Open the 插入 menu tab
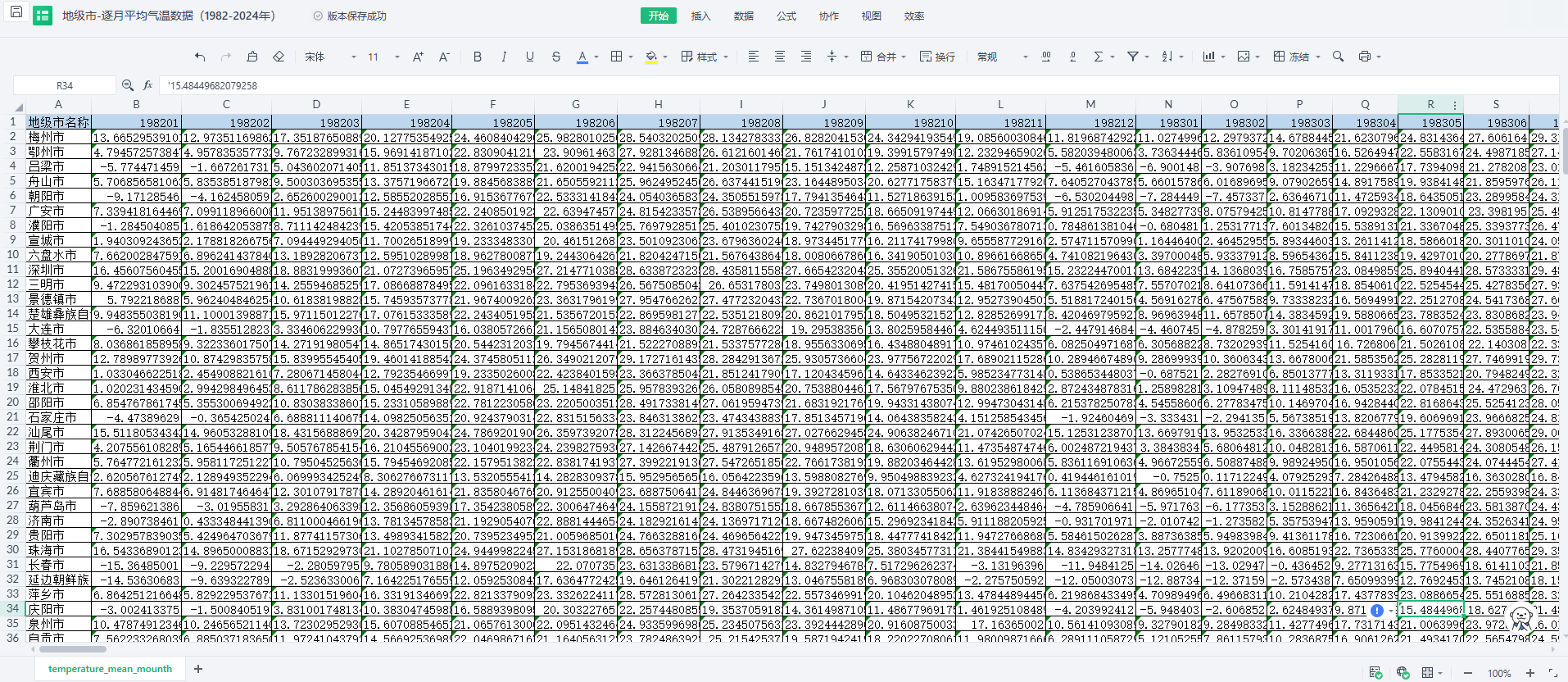The width and height of the screenshot is (1568, 682). (x=700, y=16)
